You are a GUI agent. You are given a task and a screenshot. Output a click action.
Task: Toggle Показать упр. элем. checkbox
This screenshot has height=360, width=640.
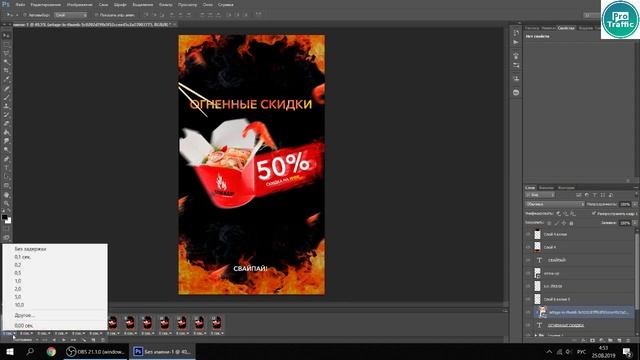[96, 15]
